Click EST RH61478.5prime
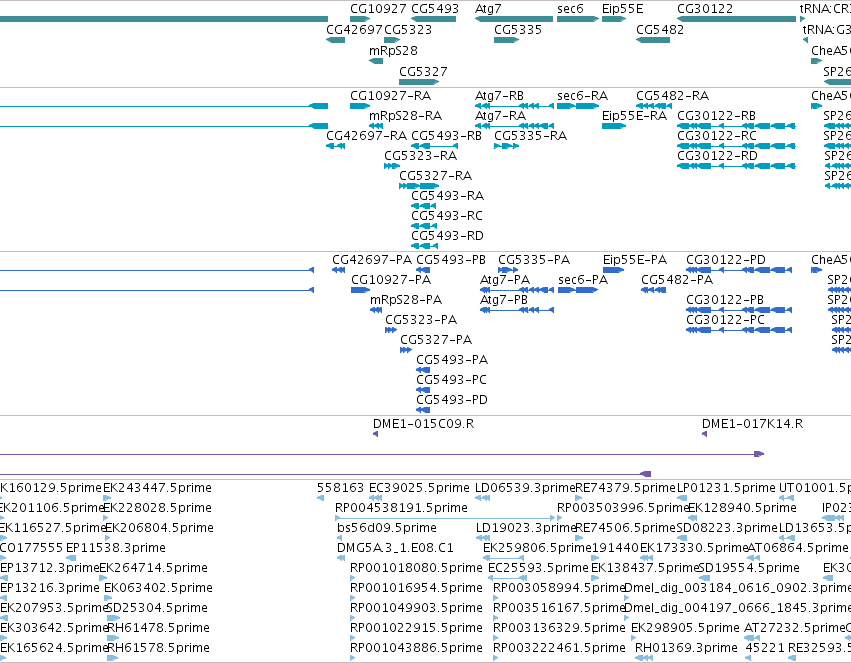This screenshot has height=663, width=851. [113, 638]
